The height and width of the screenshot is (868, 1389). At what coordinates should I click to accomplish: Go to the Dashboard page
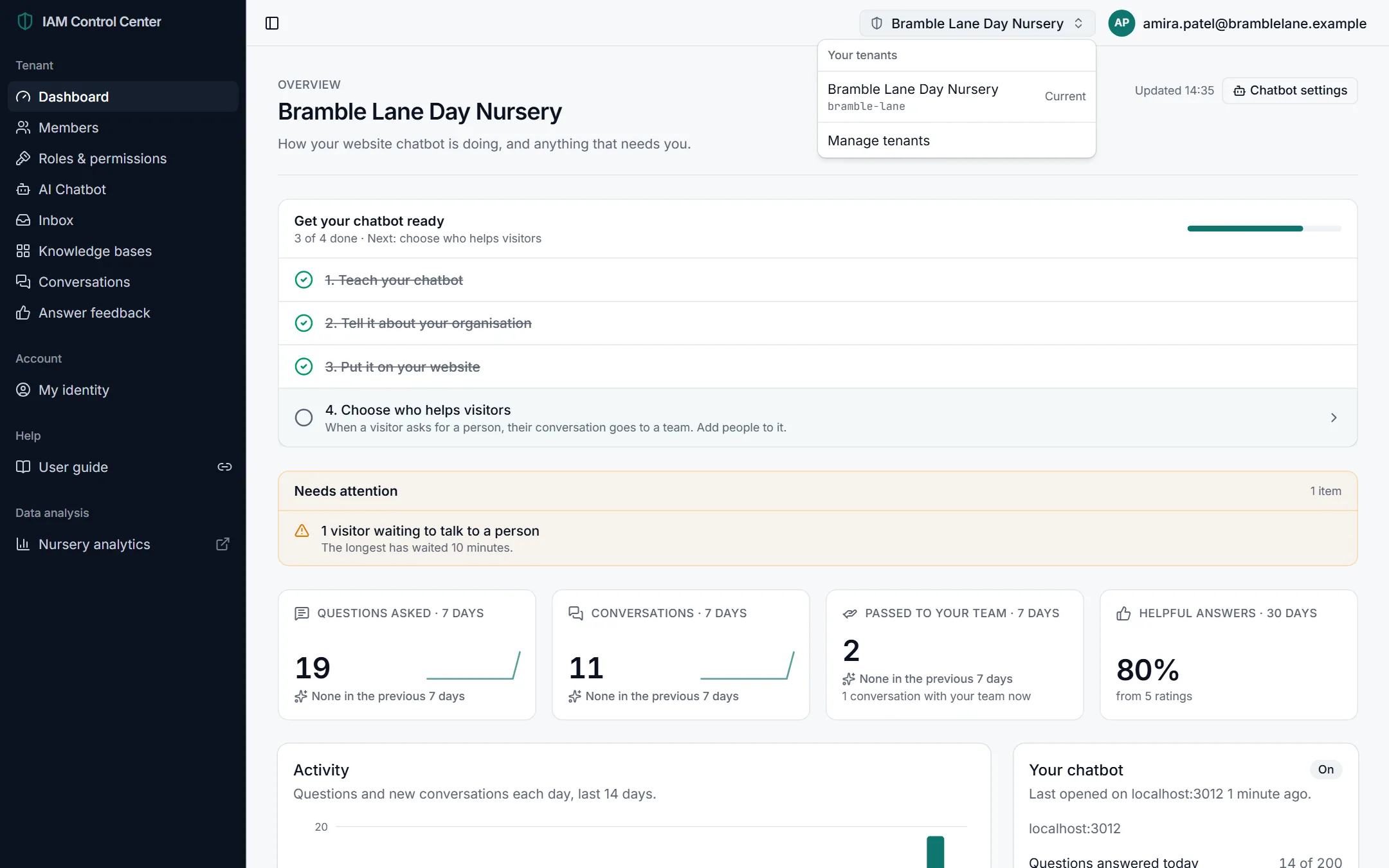coord(123,96)
